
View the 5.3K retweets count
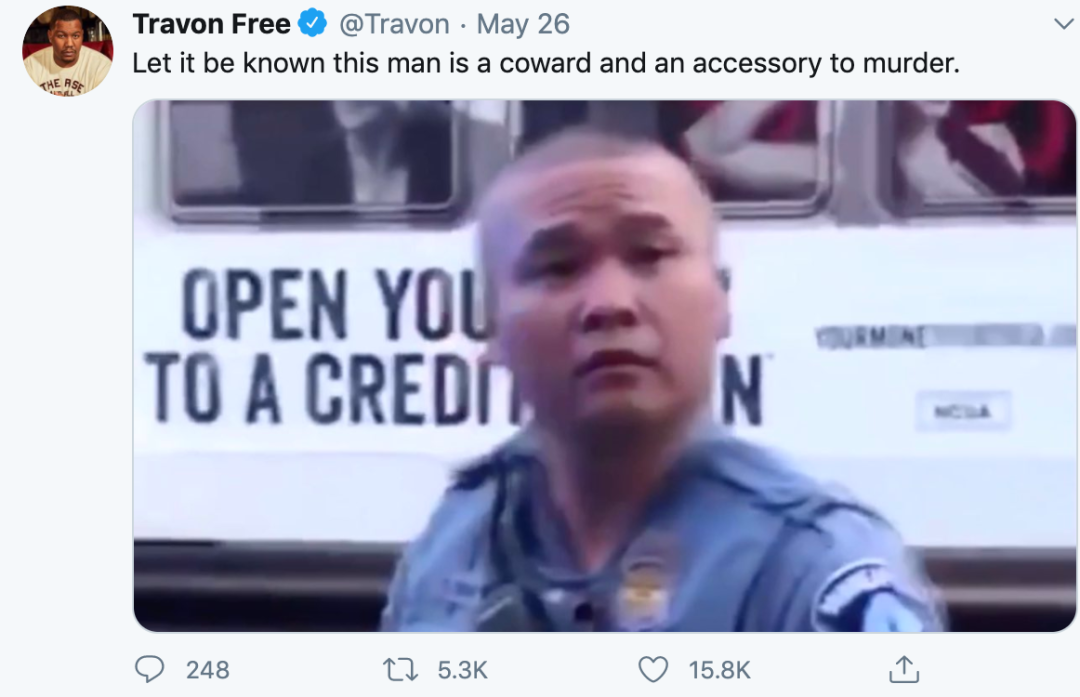pyautogui.click(x=462, y=669)
